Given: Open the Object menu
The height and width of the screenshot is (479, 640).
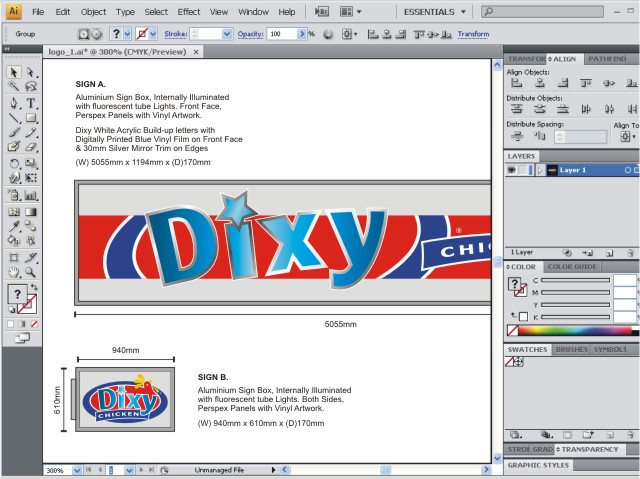Looking at the screenshot, I should coord(93,12).
